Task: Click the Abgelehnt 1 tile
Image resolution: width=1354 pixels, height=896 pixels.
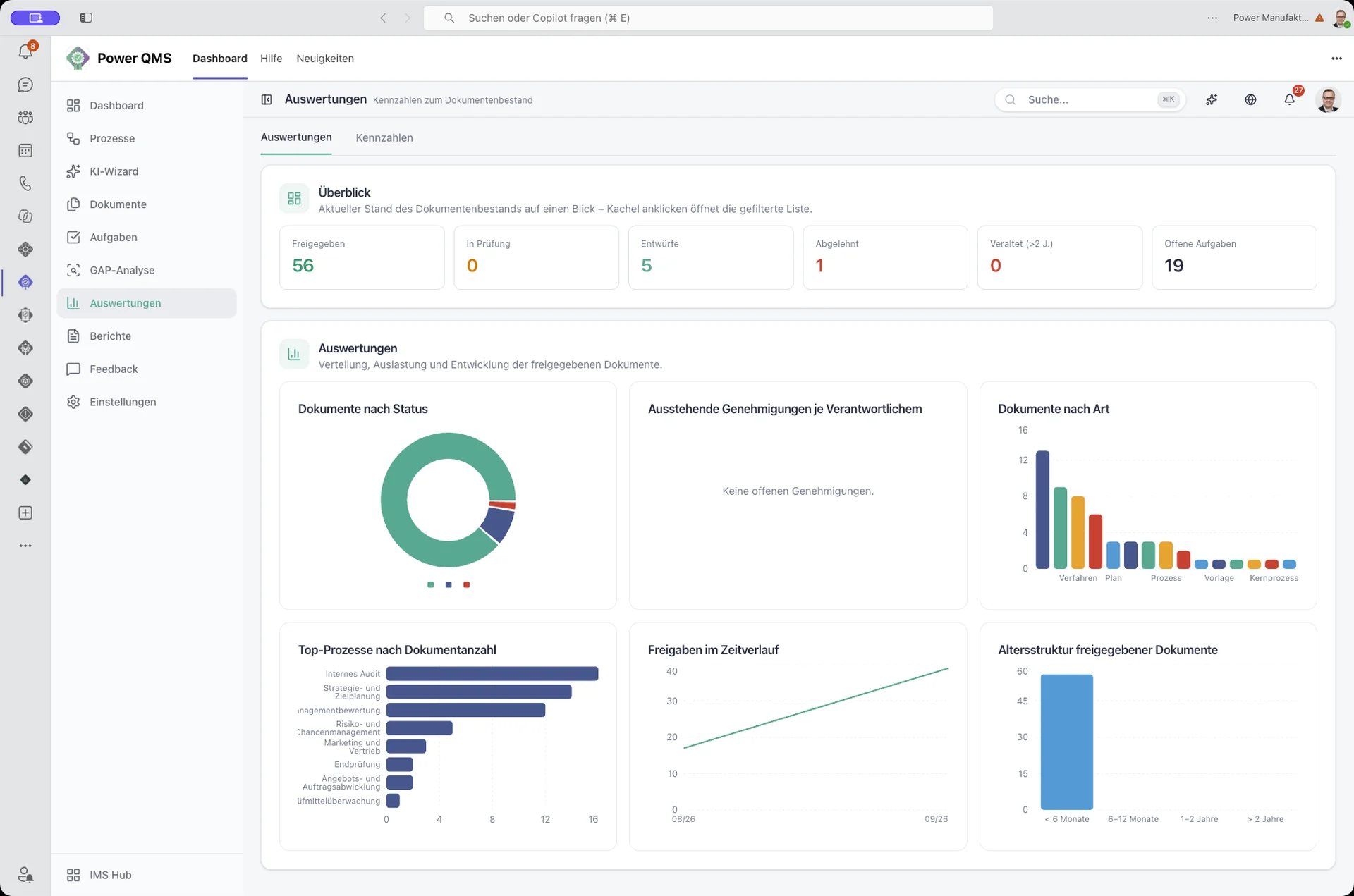Action: tap(885, 257)
